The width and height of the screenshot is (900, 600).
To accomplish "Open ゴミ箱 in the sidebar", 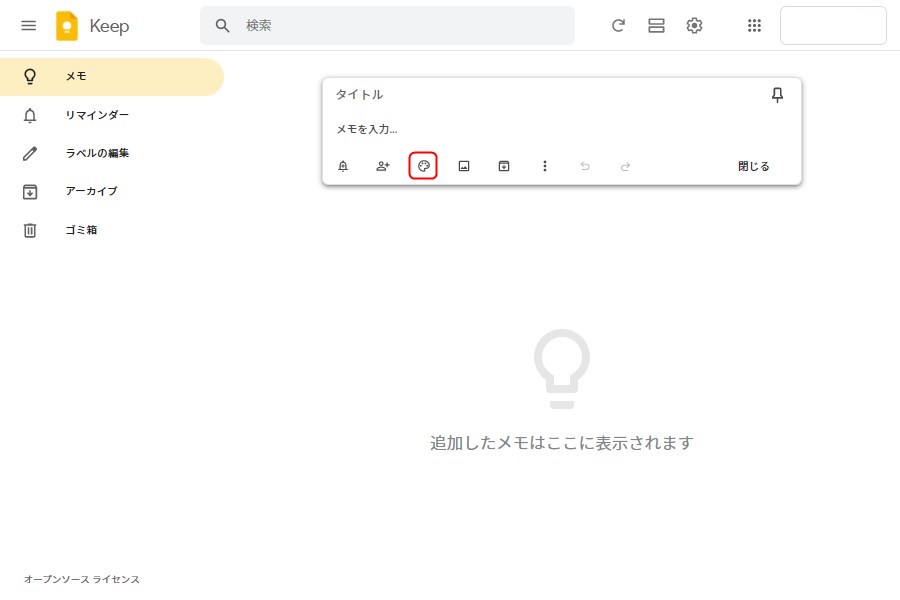I will click(x=81, y=230).
